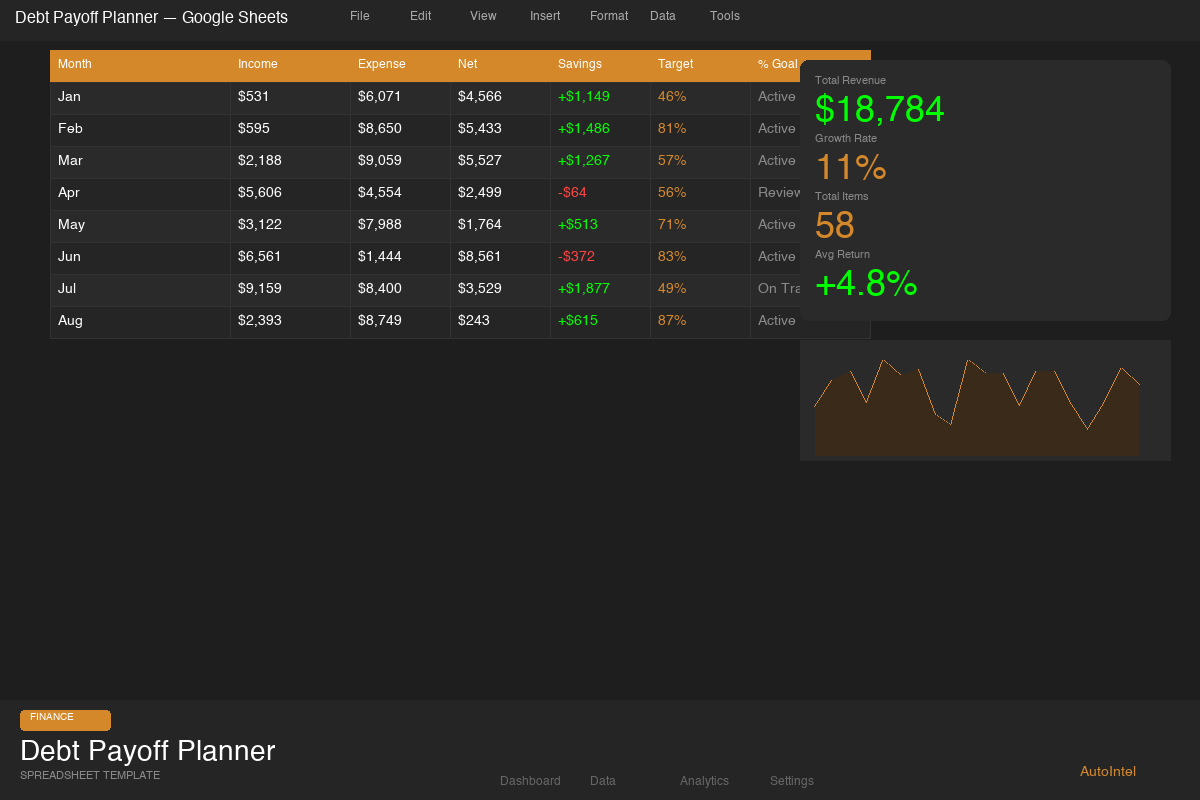
Task: Select the May month cell
Action: tap(140, 226)
